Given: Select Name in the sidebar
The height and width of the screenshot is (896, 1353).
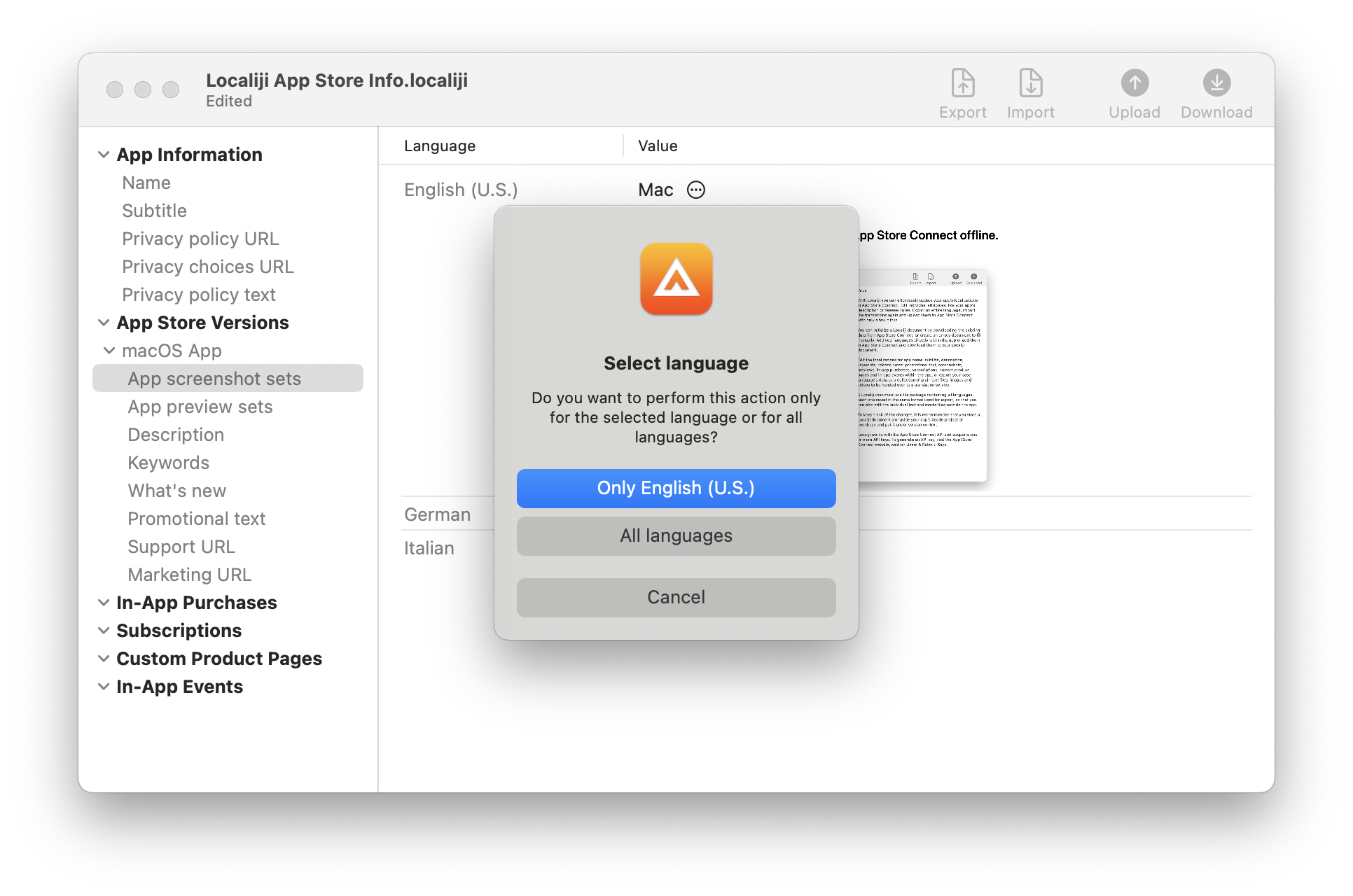Looking at the screenshot, I should [x=146, y=183].
